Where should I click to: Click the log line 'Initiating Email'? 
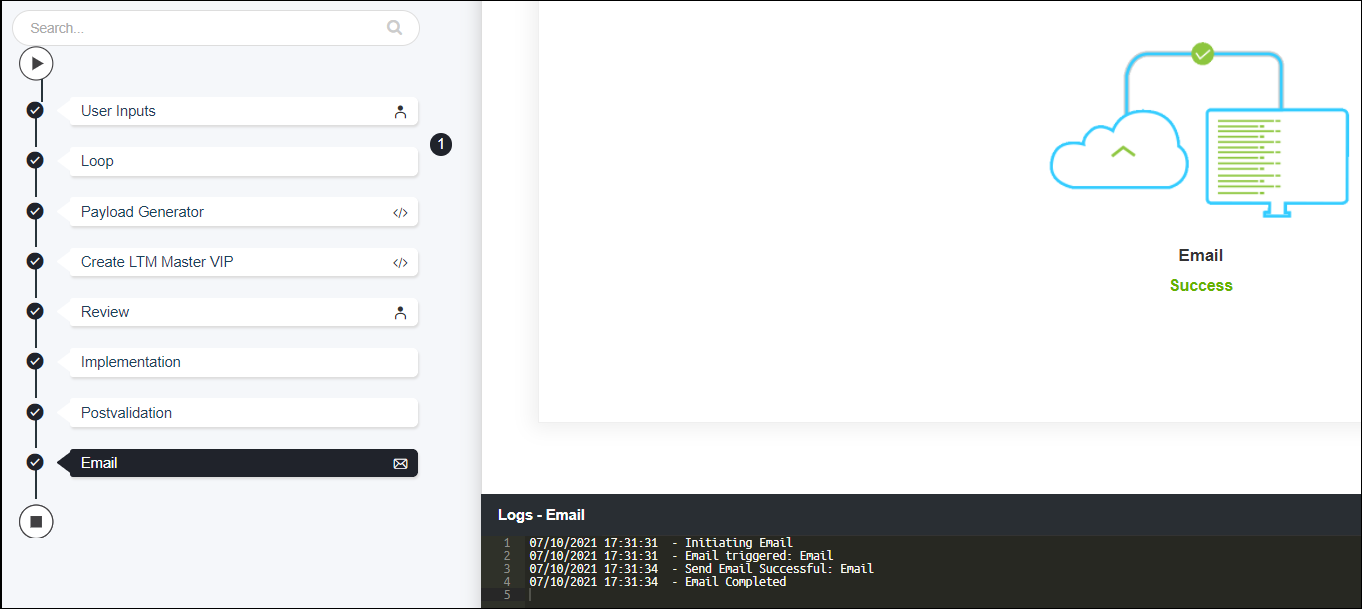(x=661, y=543)
